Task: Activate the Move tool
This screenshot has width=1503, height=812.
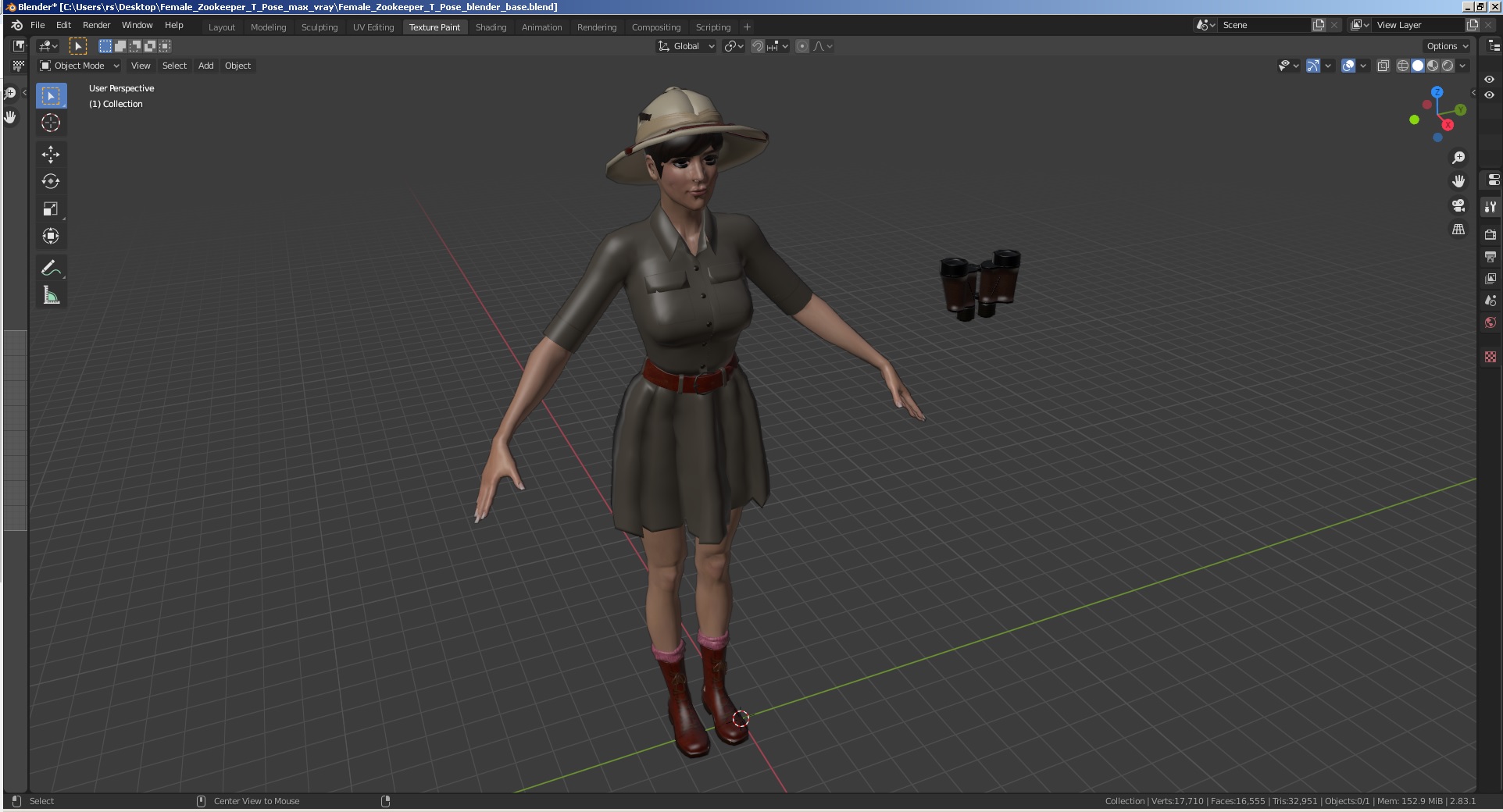Action: point(51,154)
